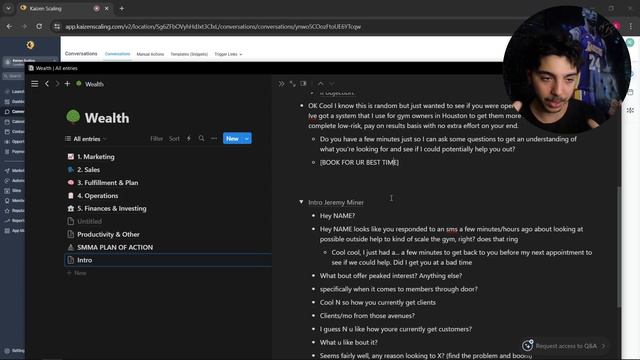Viewport: 640px width, 360px height.
Task: Open Conversations in Kaizen left sidebar
Action: click(15, 111)
